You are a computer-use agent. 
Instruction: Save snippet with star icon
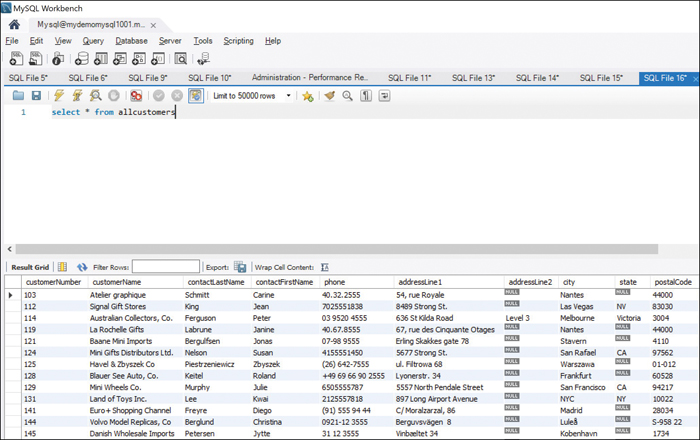point(308,96)
